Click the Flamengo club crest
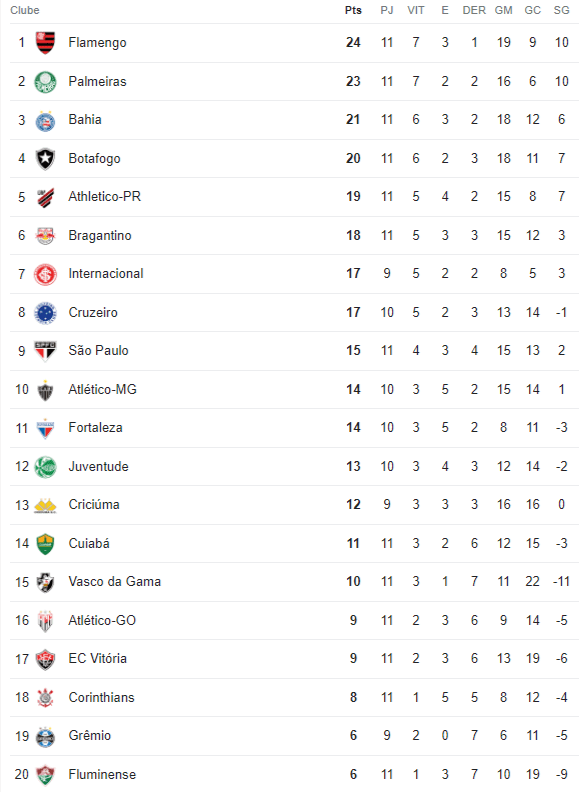Viewport: 579px width, 792px height. [x=45, y=42]
